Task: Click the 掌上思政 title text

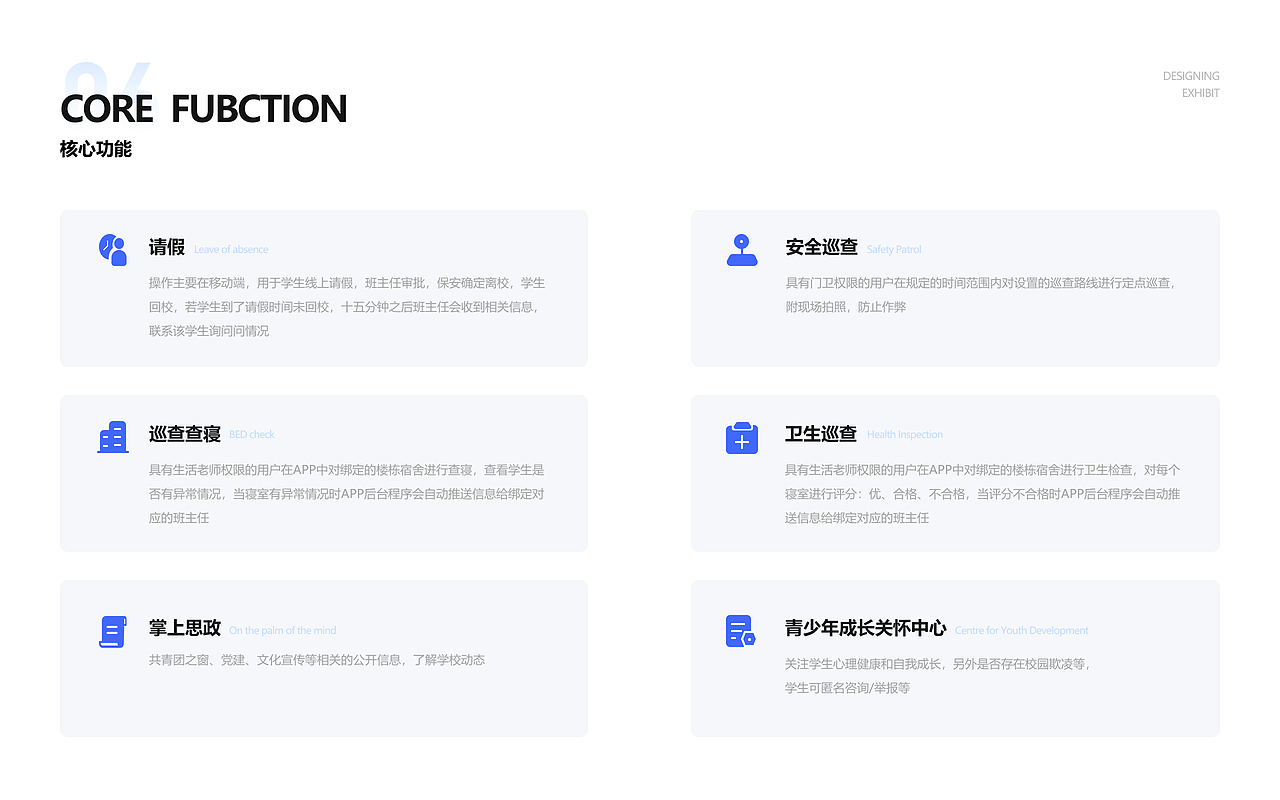Action: pyautogui.click(x=183, y=628)
